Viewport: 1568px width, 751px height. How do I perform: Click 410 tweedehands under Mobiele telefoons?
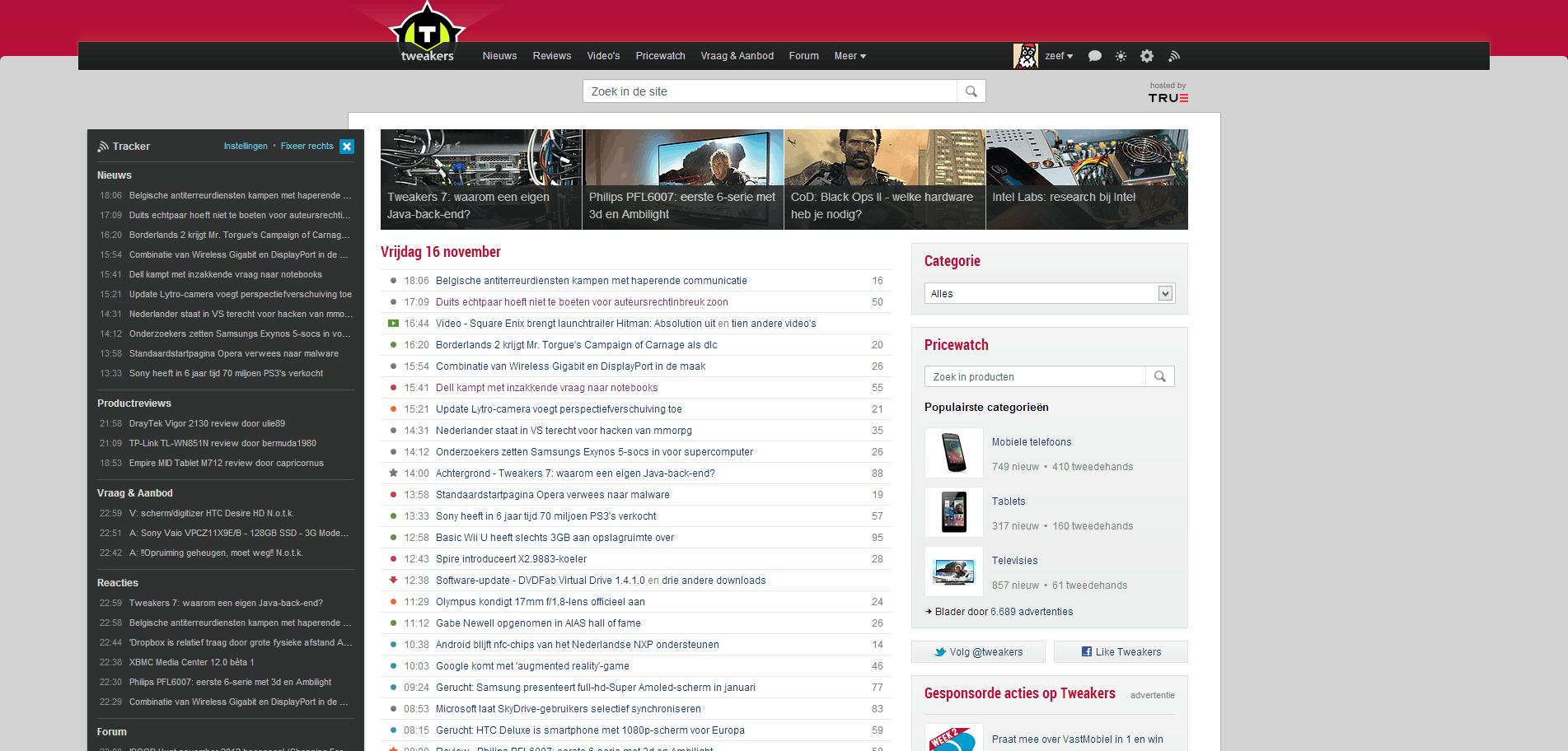coord(1092,467)
